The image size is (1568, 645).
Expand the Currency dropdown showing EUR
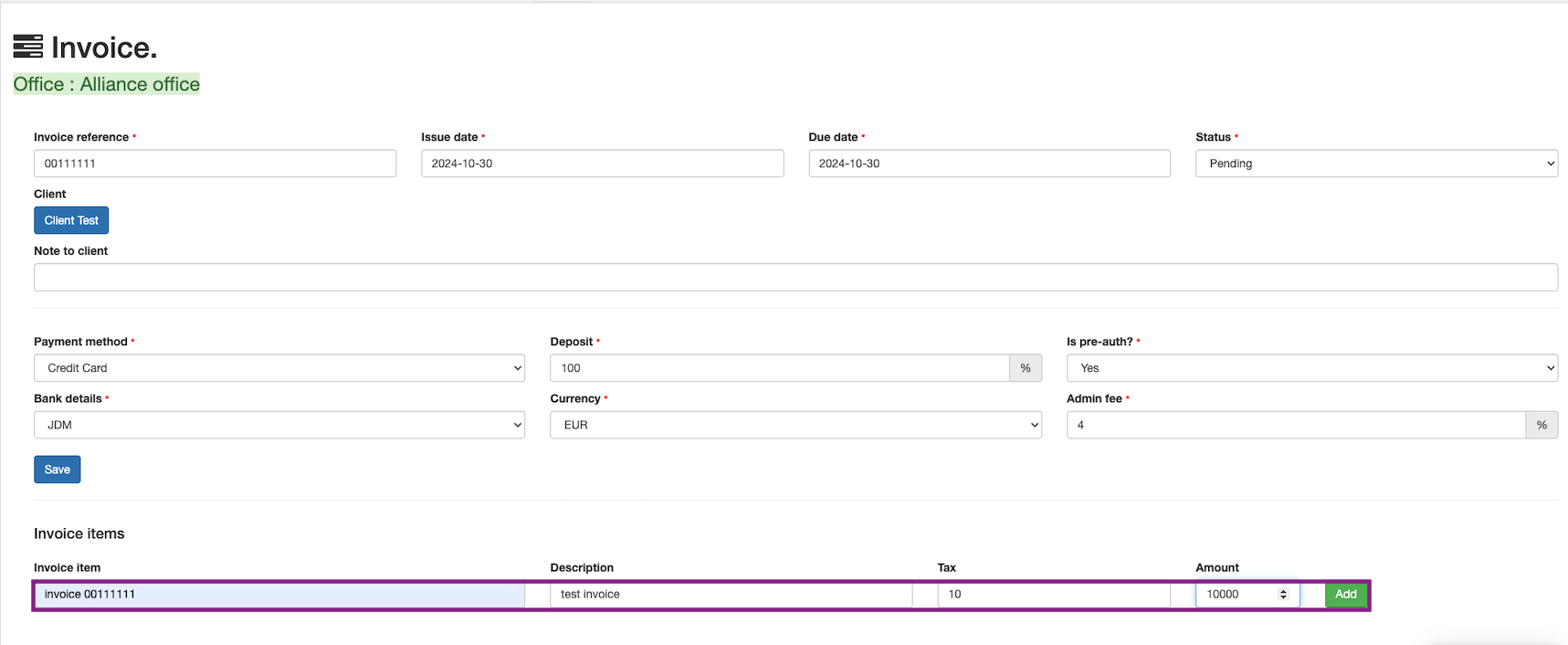(x=795, y=425)
